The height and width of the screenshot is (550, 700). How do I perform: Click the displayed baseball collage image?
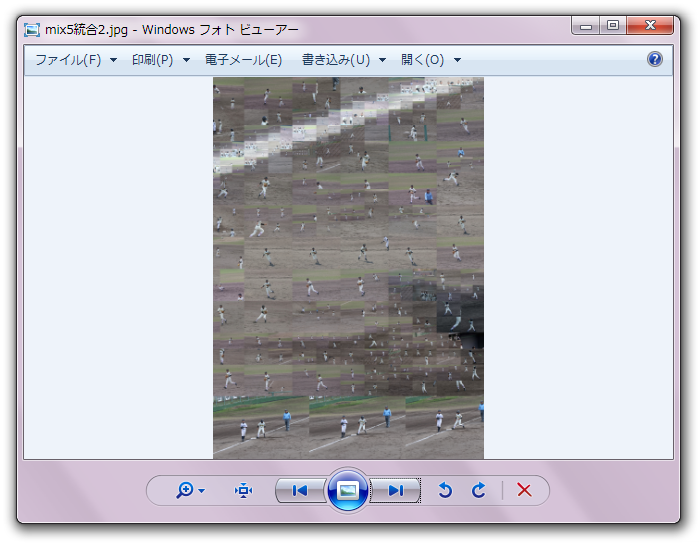click(x=348, y=268)
